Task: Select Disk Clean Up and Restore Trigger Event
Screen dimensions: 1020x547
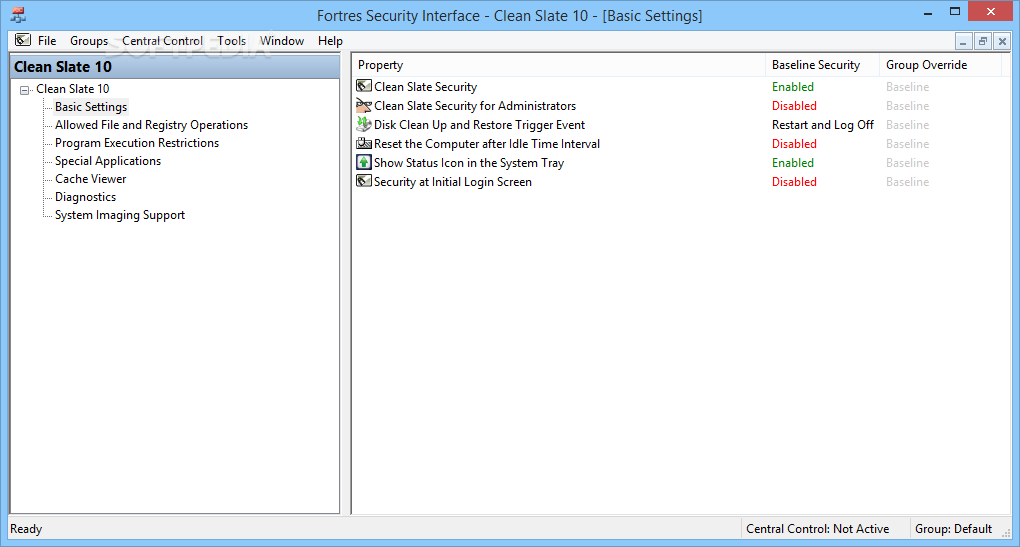Action: tap(479, 125)
